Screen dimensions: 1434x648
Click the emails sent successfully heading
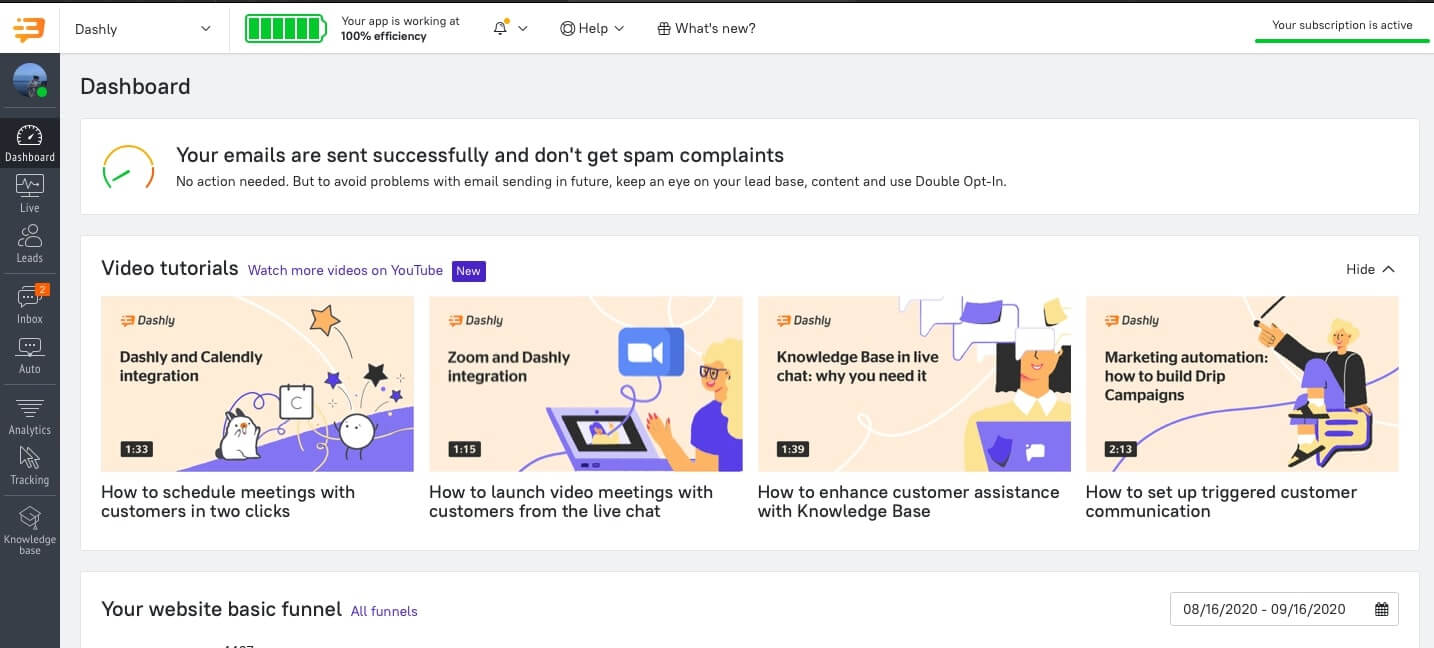(x=480, y=155)
